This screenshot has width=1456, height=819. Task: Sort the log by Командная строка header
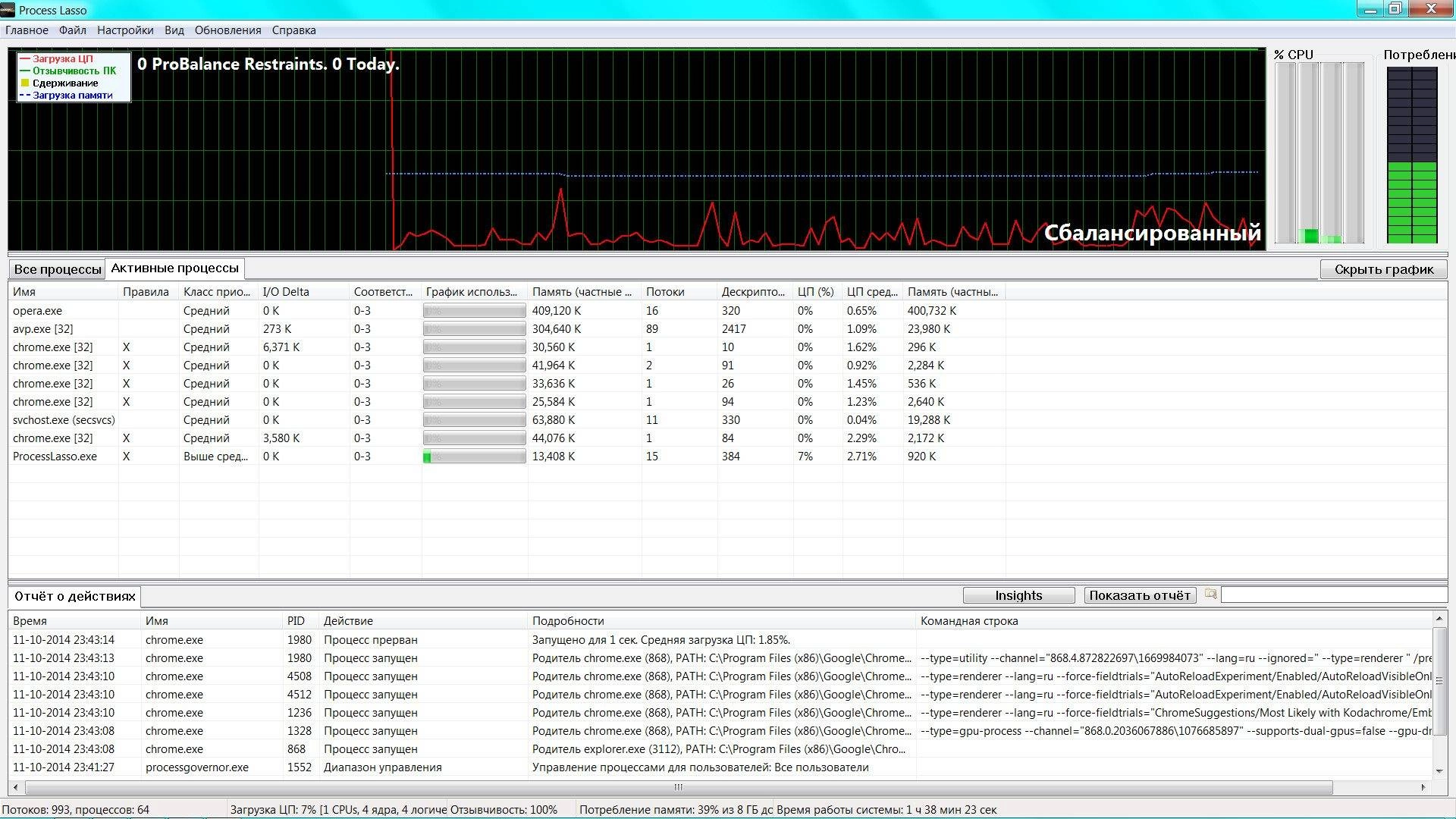tap(1174, 621)
